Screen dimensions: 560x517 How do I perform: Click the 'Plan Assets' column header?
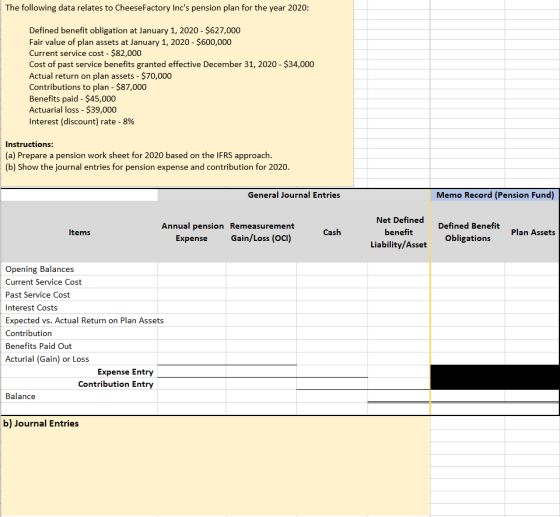[x=533, y=232]
